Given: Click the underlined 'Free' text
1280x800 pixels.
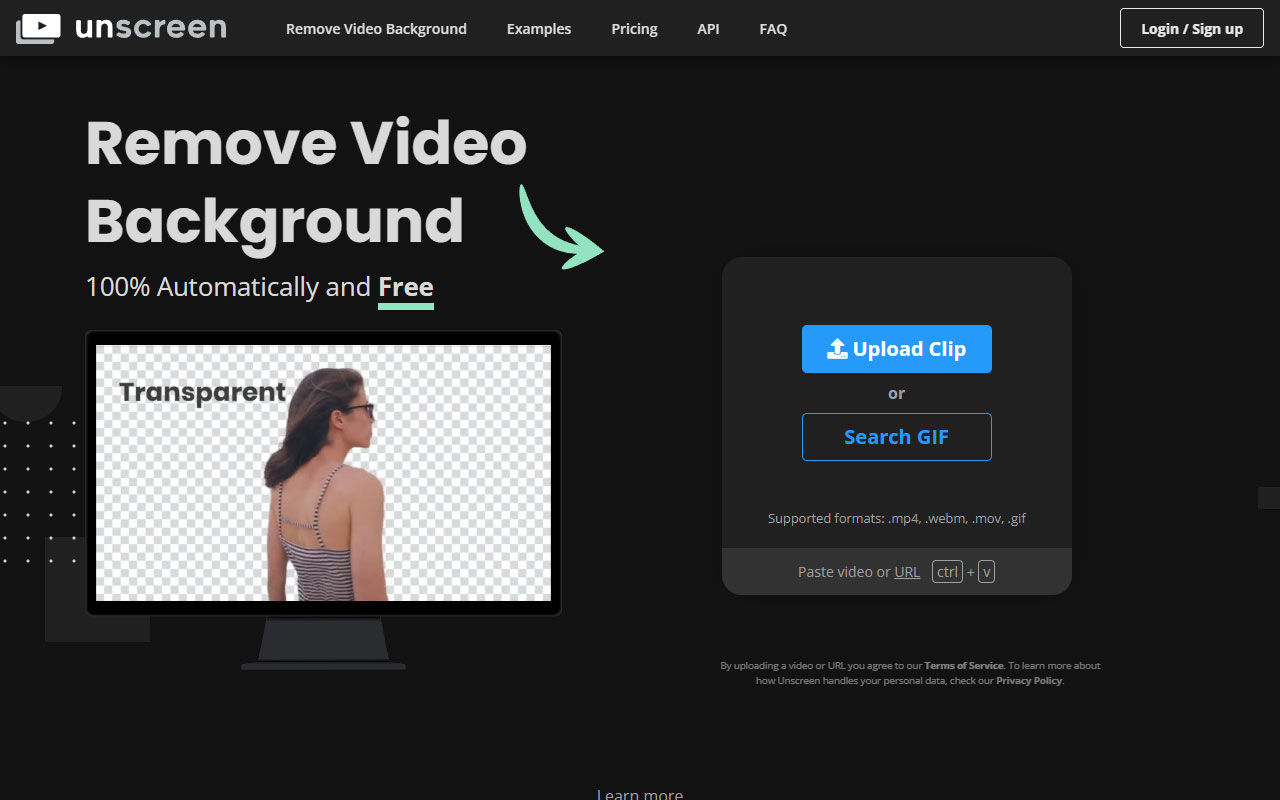Looking at the screenshot, I should click(406, 287).
